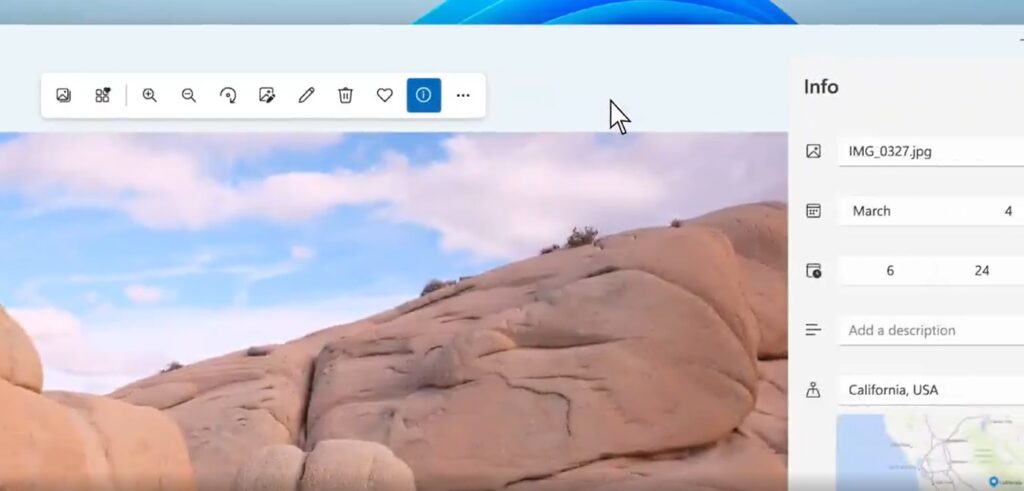Rotate the image
The image size is (1024, 491).
click(228, 95)
